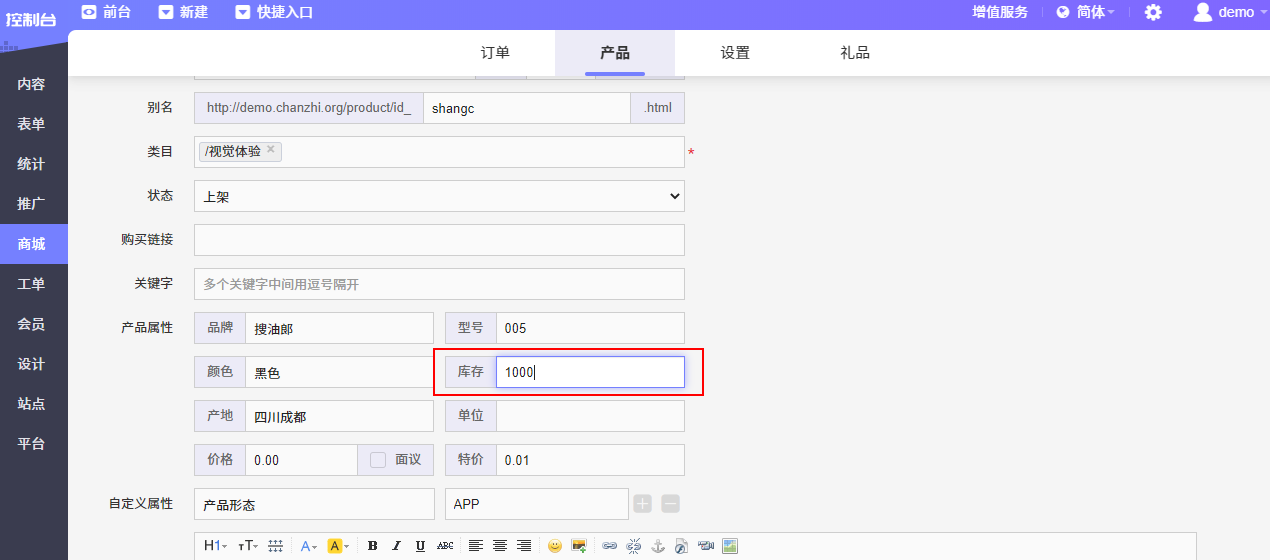Open the 礼品 tab
Viewport: 1270px width, 560px height.
tap(855, 53)
